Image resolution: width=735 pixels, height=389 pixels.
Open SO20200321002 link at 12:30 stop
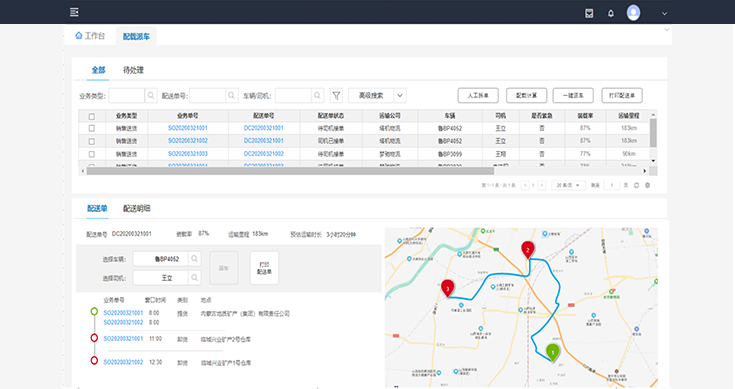coord(123,362)
